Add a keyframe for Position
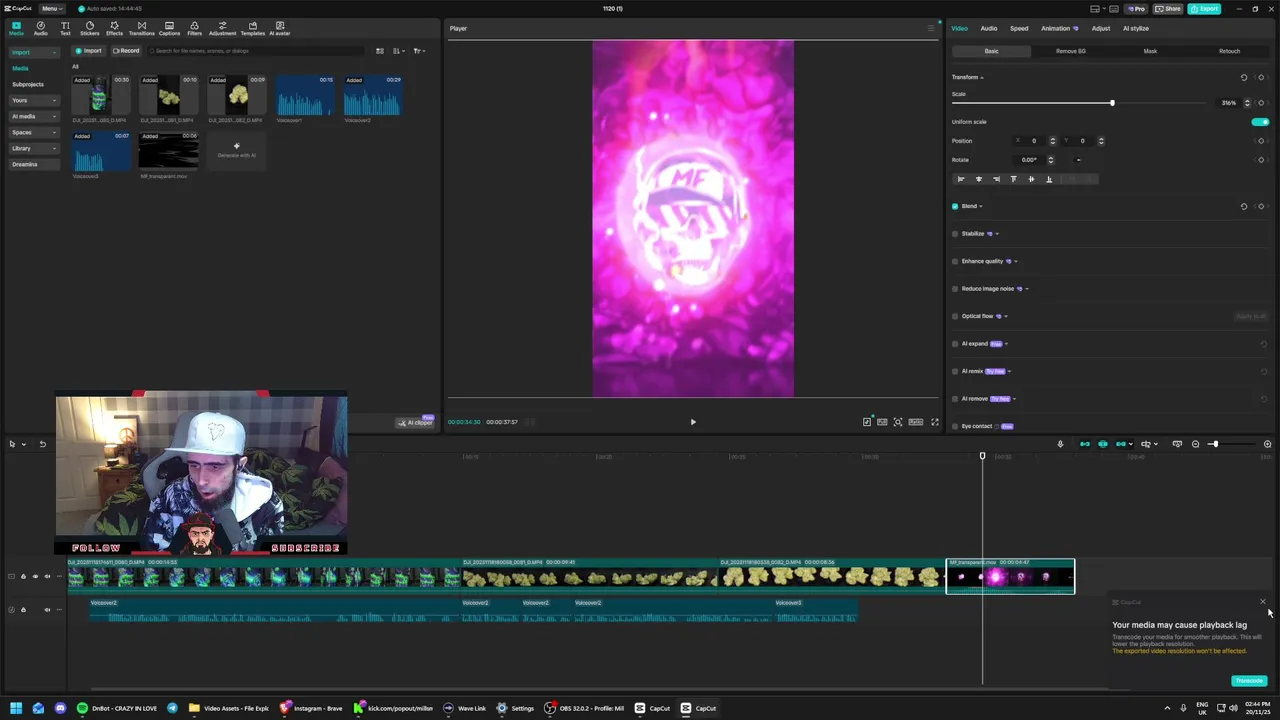The height and width of the screenshot is (720, 1280). 1261,141
